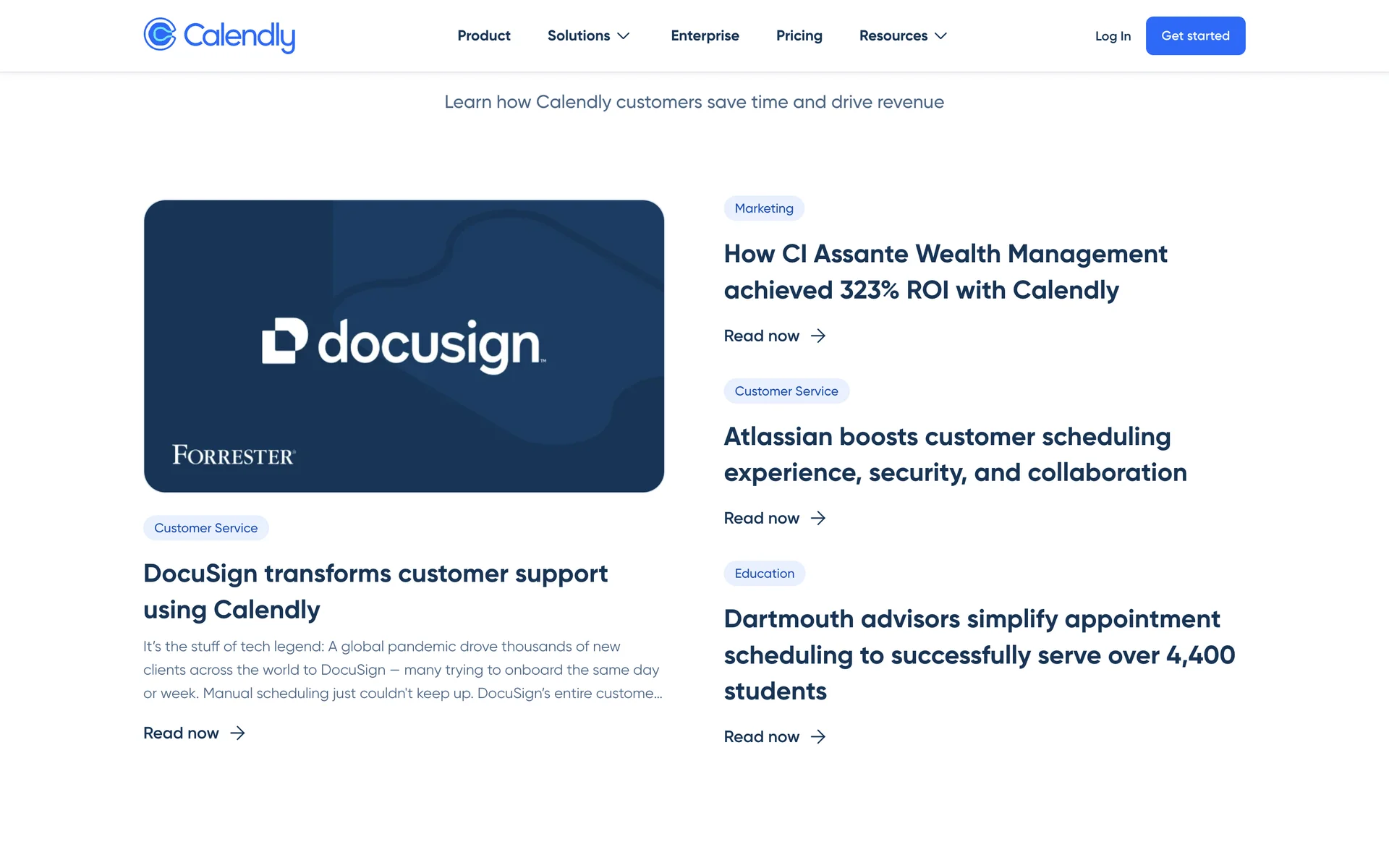This screenshot has height=868, width=1389.
Task: Expand the Resources dropdown chevron
Action: [940, 35]
